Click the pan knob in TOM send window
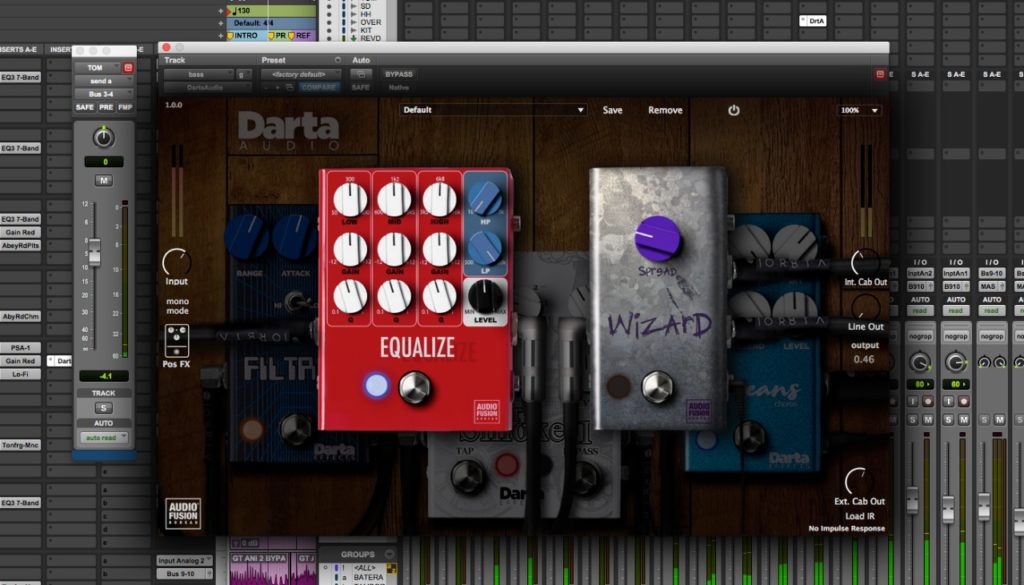 pos(103,138)
